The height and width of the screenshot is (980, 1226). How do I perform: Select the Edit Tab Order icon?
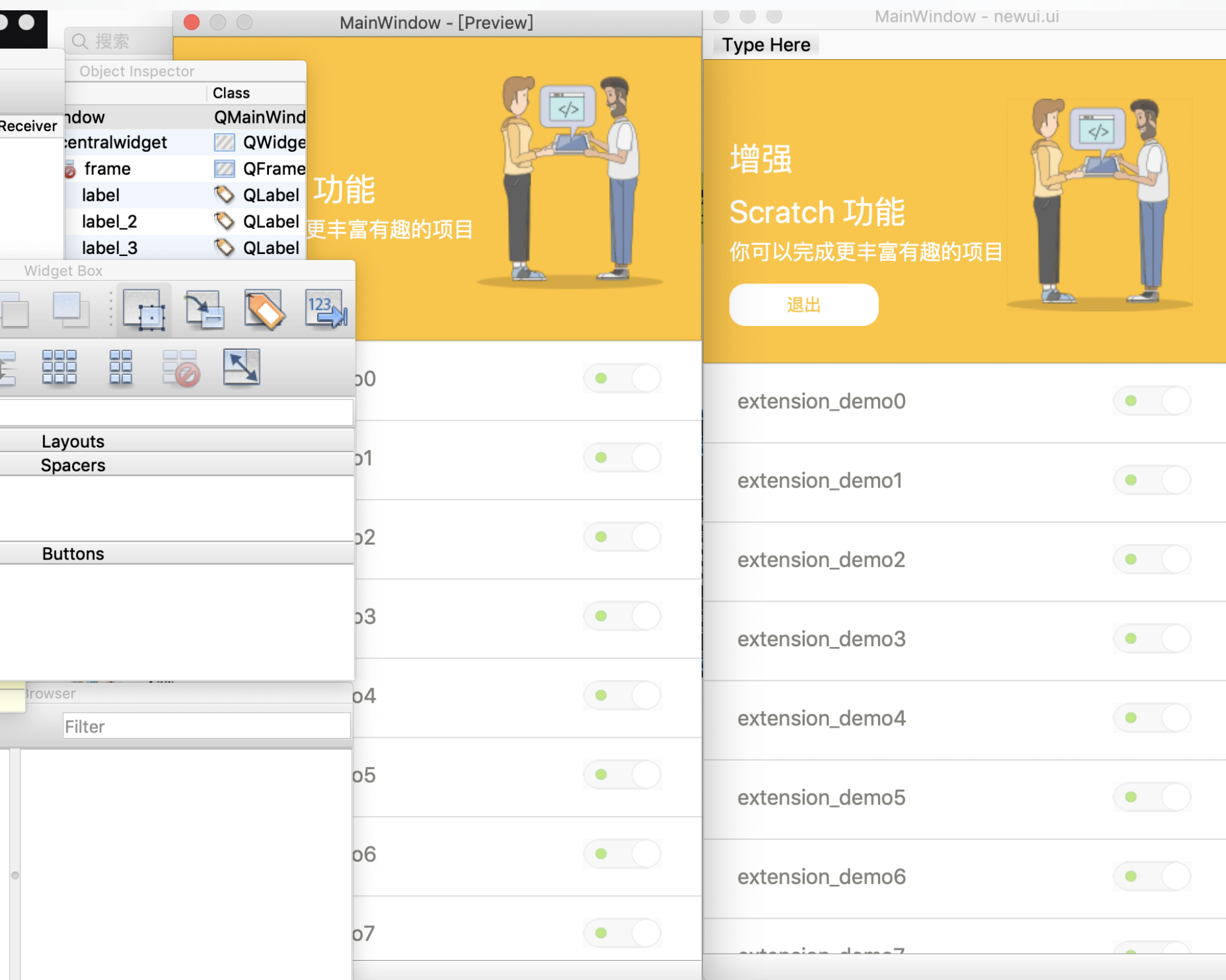click(x=325, y=310)
